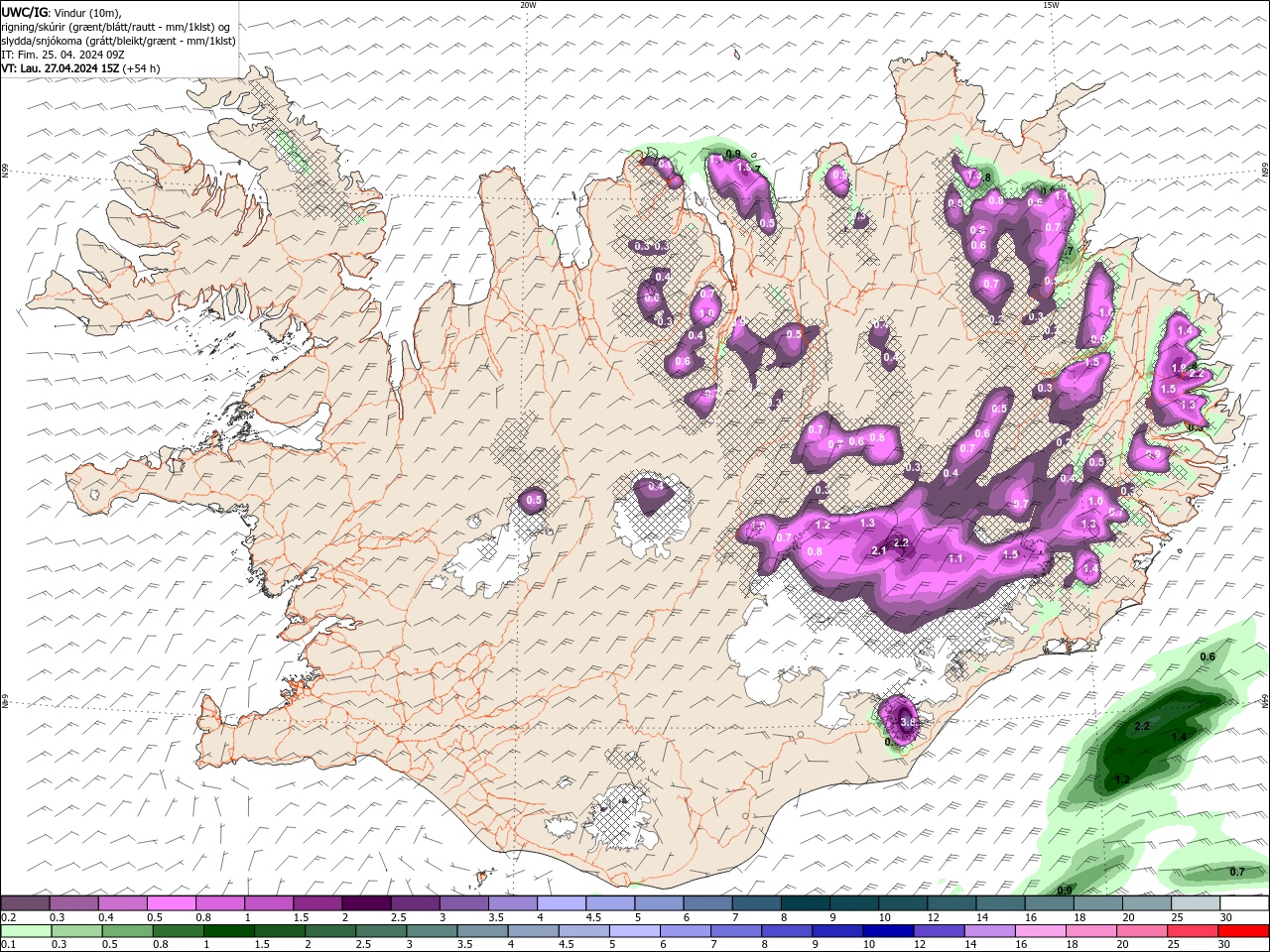Select the deep blue 10 swatch in the bottom legend row
Viewport: 1270px width, 952px height.
(x=888, y=931)
